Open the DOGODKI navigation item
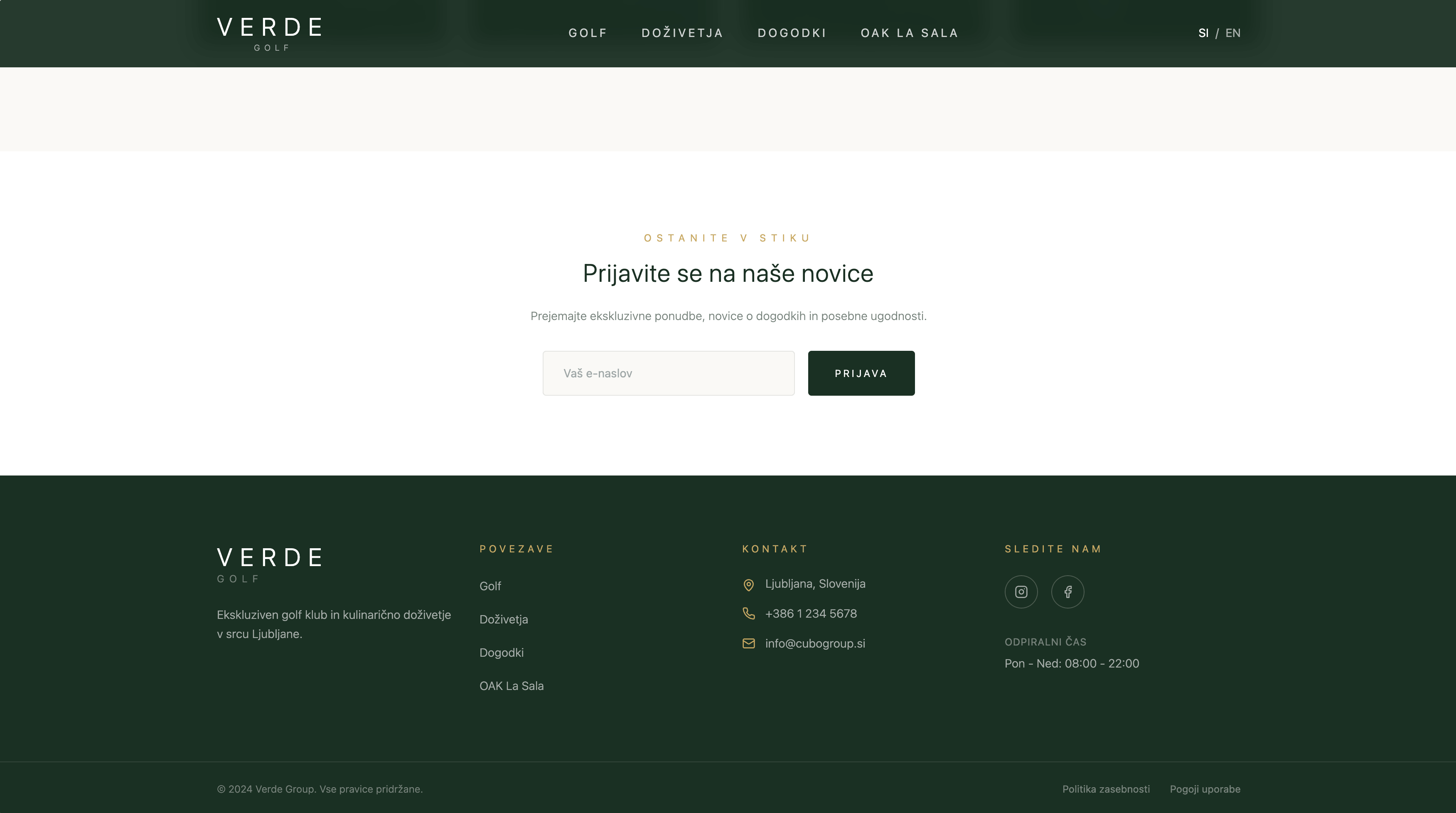This screenshot has width=1456, height=813. tap(792, 33)
